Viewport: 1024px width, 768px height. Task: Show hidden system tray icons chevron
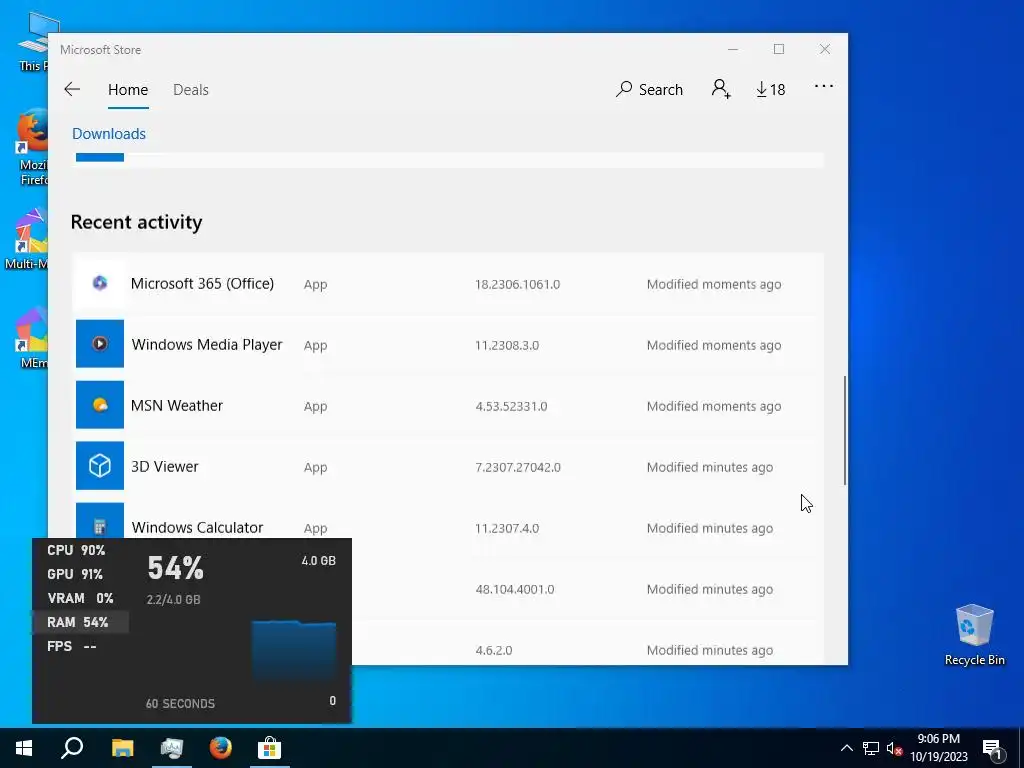(846, 748)
